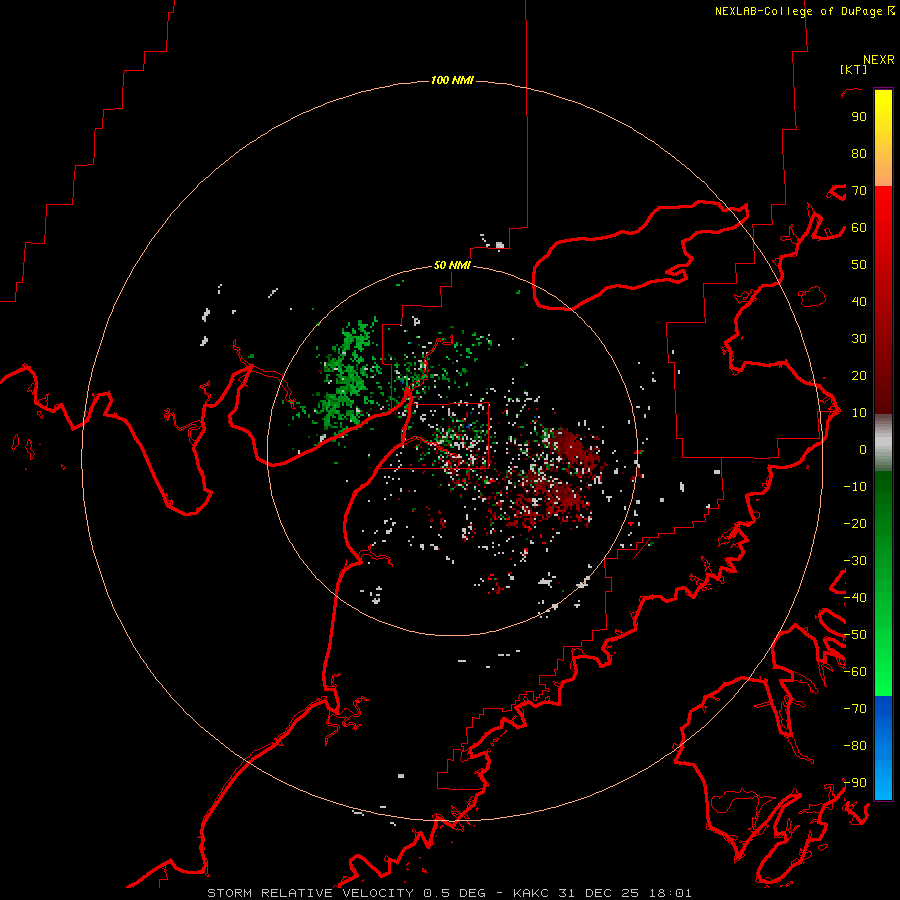
Task: Select the 0 kt value on the scale
Action: [x=863, y=449]
